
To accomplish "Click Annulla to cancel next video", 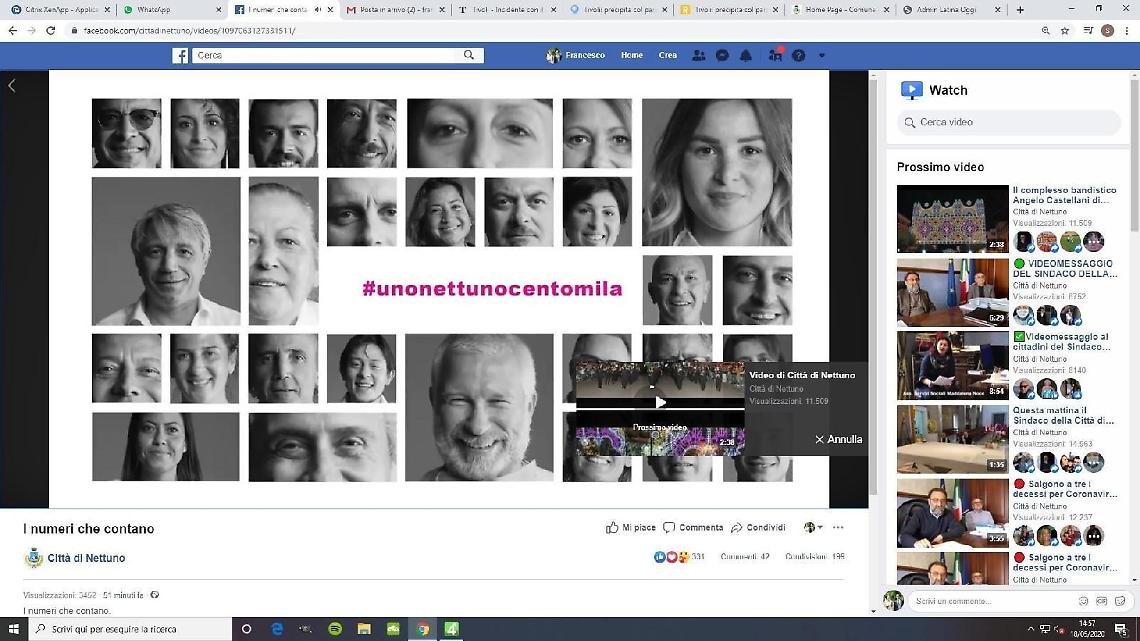I will [838, 439].
